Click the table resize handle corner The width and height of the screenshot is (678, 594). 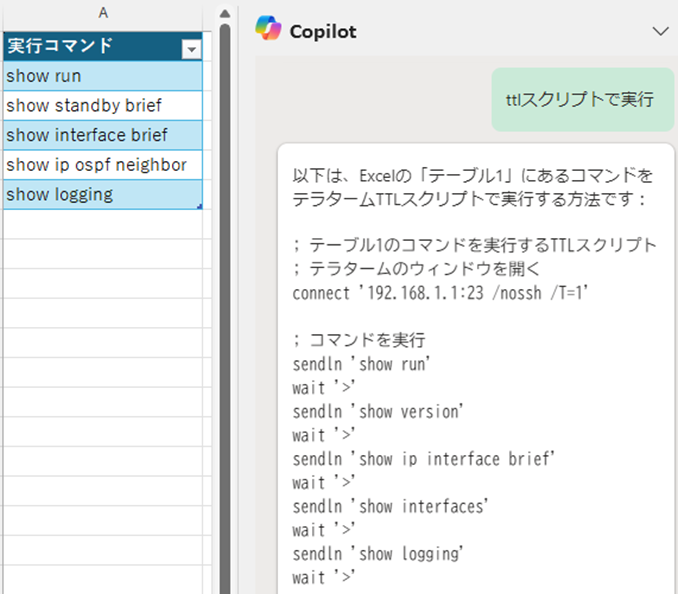click(200, 207)
